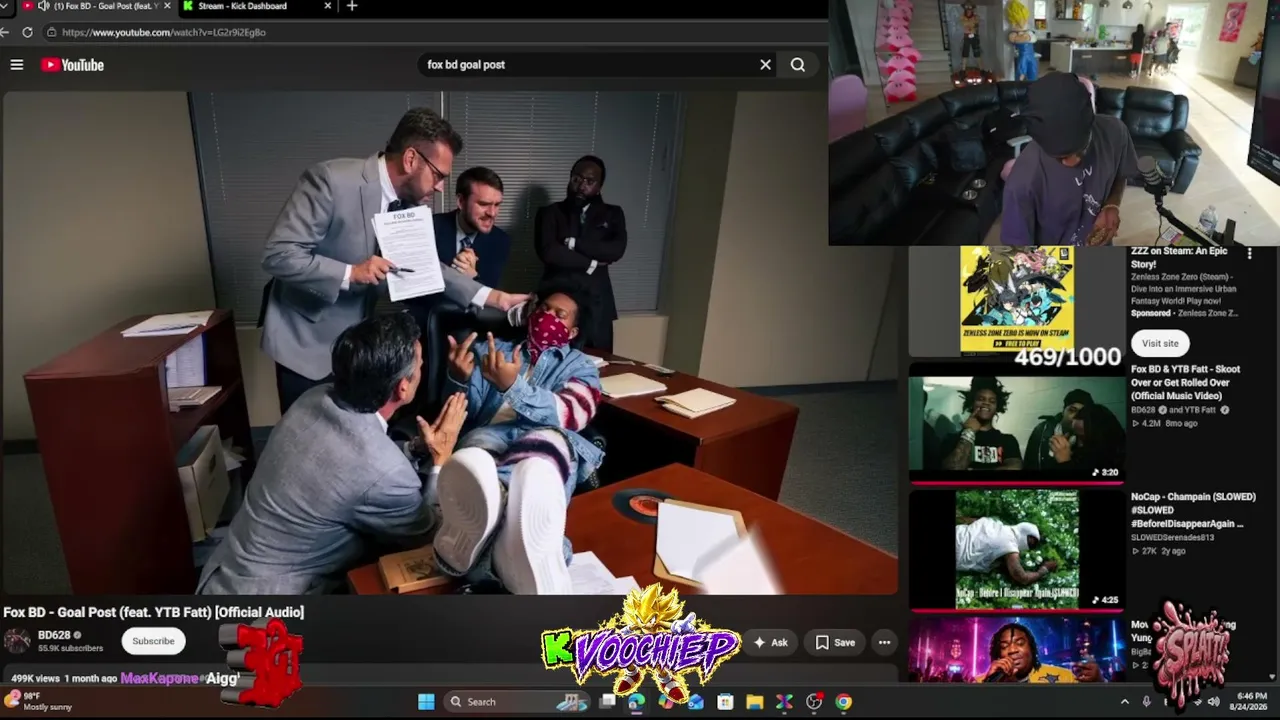This screenshot has height=720, width=1280.
Task: Play the recommended video with the singer thumbnail
Action: click(1017, 650)
